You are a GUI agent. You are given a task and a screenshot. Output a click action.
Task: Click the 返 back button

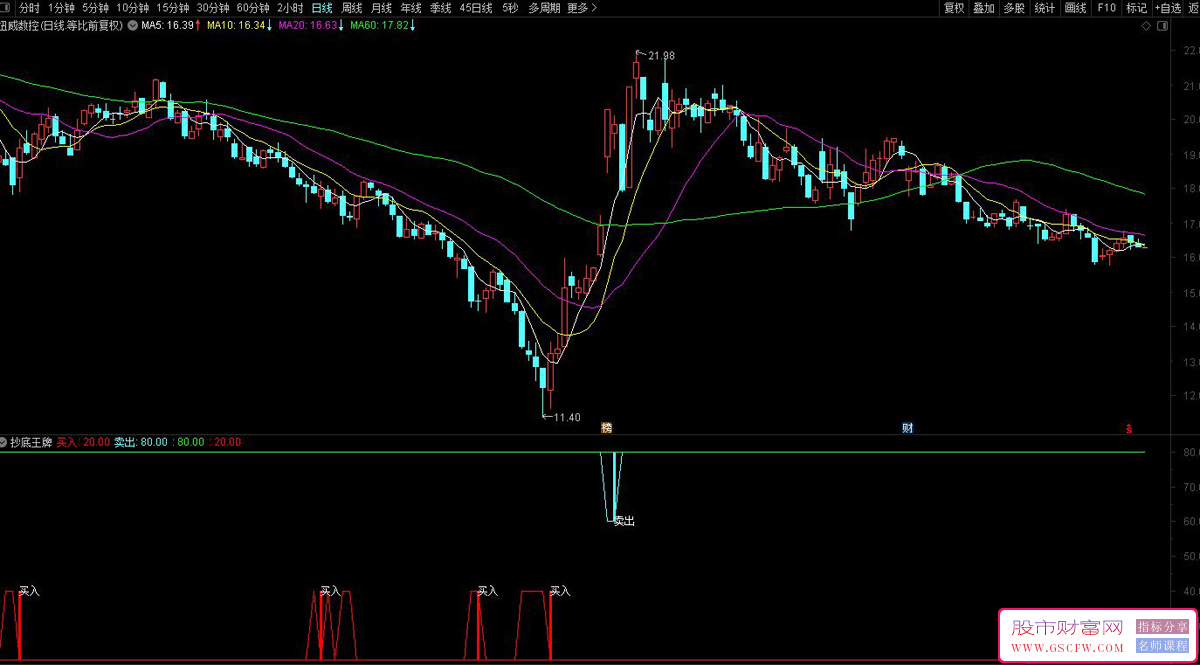1194,8
